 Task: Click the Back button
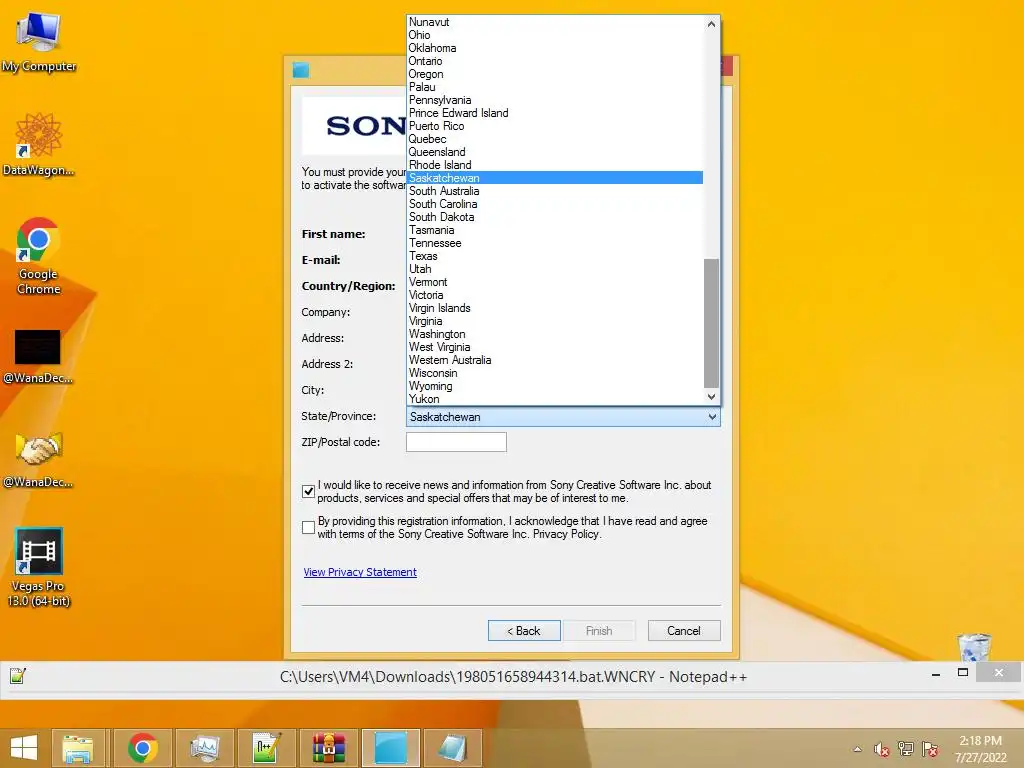click(x=524, y=631)
